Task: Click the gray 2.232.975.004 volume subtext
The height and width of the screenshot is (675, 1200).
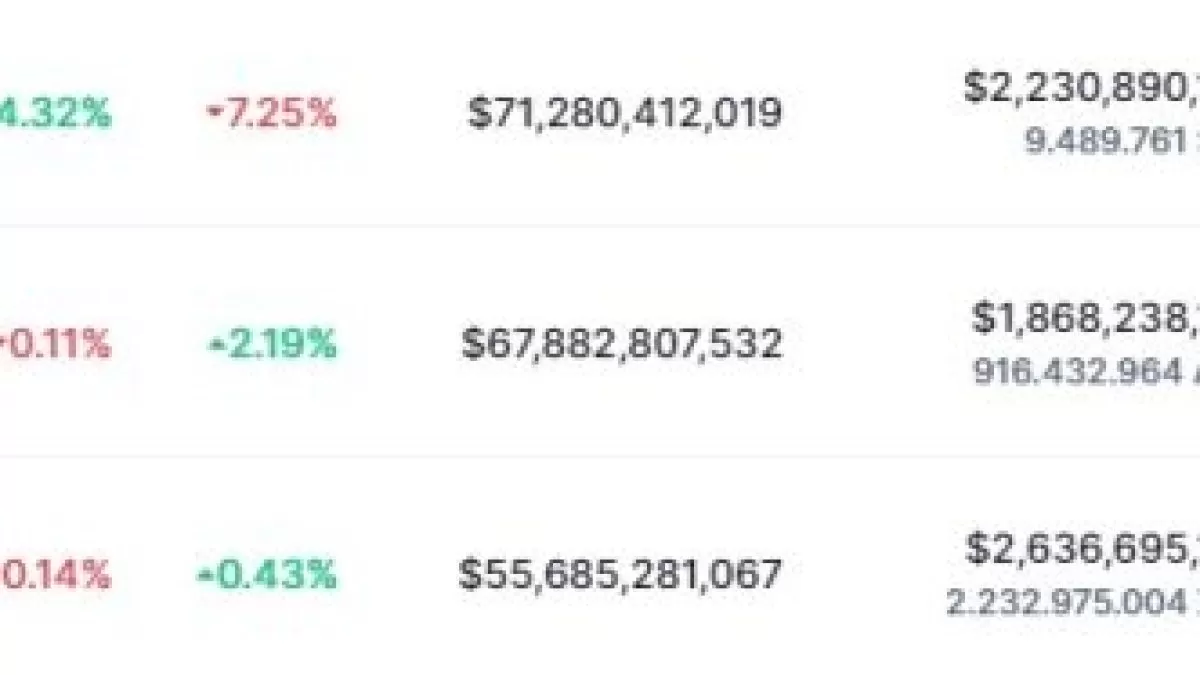Action: pyautogui.click(x=1072, y=602)
